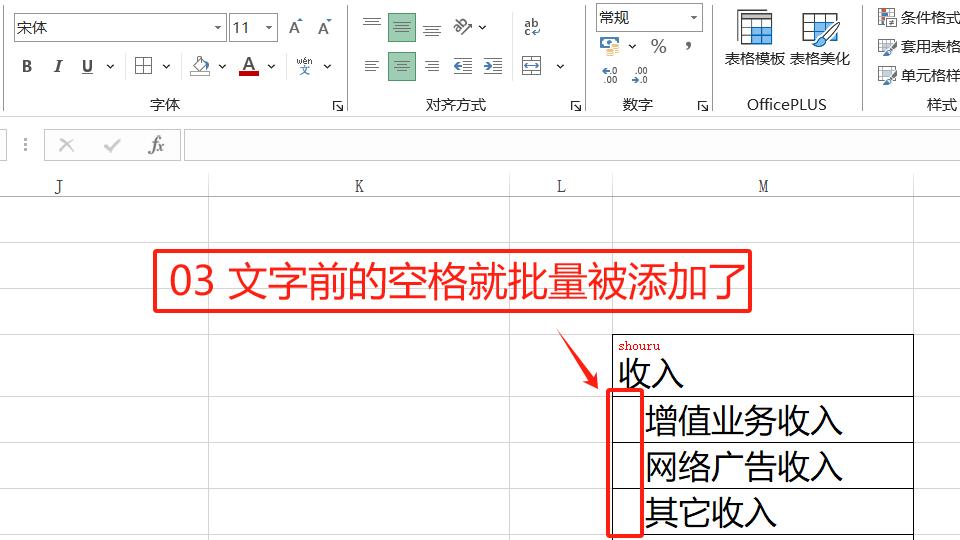
Task: Increase indent
Action: 493,66
